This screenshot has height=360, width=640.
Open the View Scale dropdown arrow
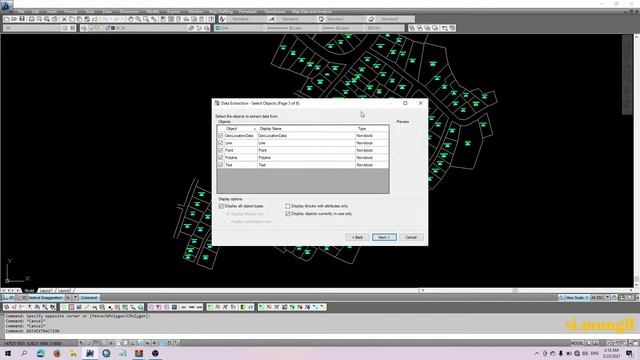[x=607, y=298]
